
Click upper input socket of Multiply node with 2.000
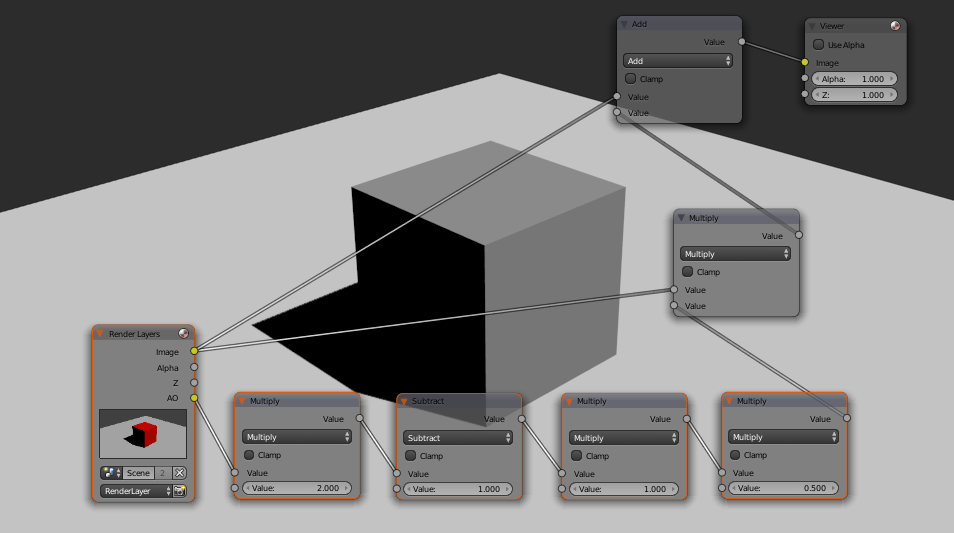[235, 472]
